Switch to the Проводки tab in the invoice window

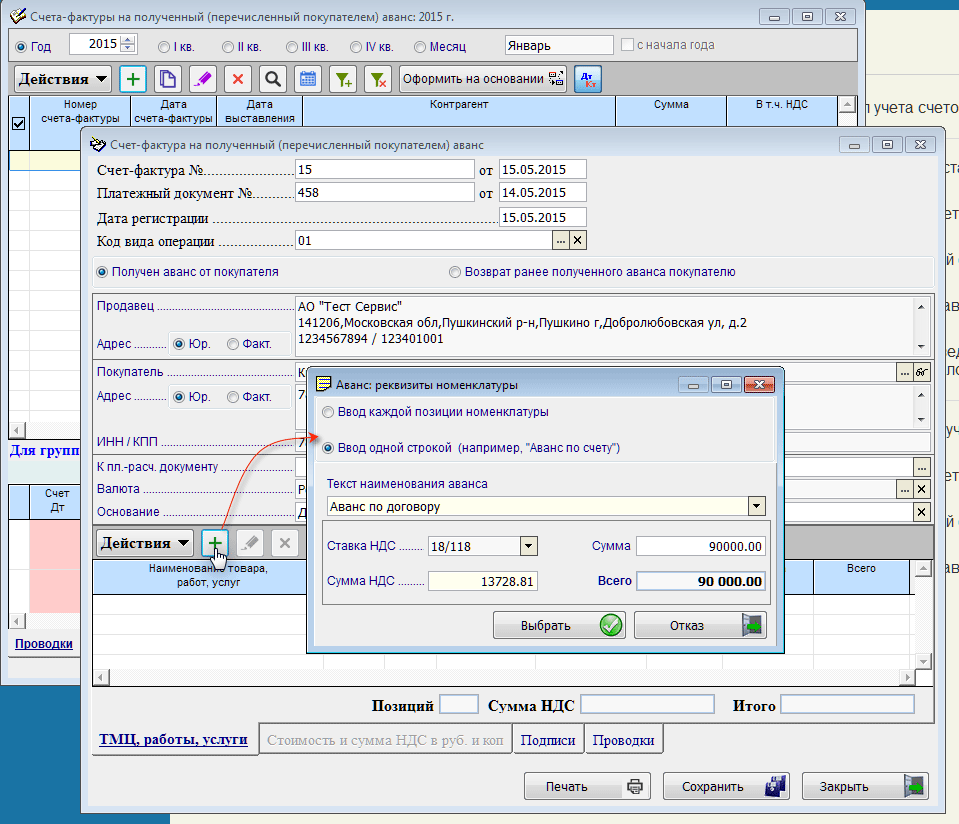(x=623, y=740)
